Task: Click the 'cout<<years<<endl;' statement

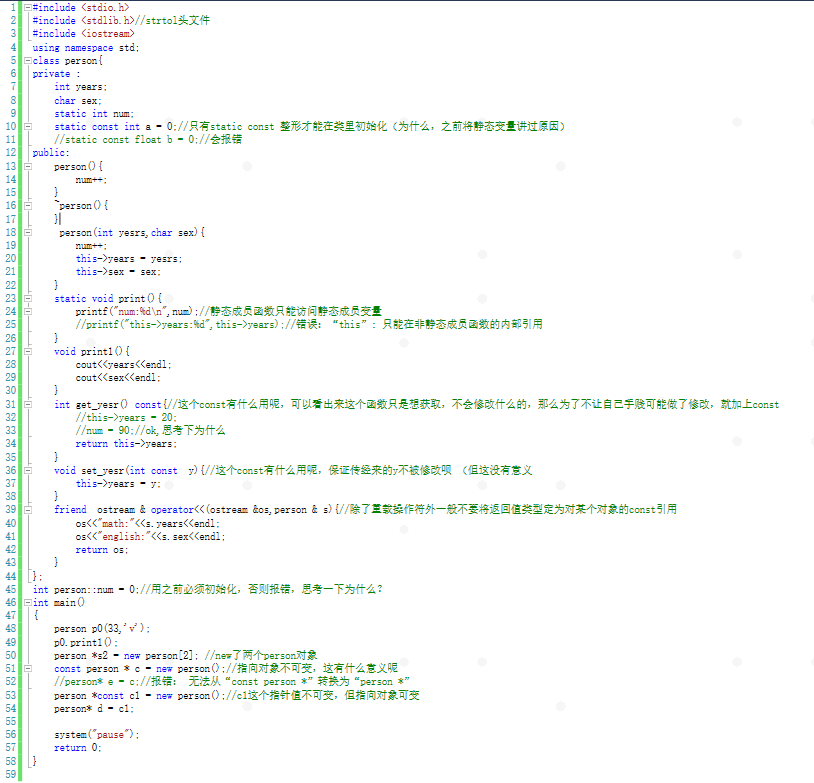Action: pyautogui.click(x=124, y=364)
